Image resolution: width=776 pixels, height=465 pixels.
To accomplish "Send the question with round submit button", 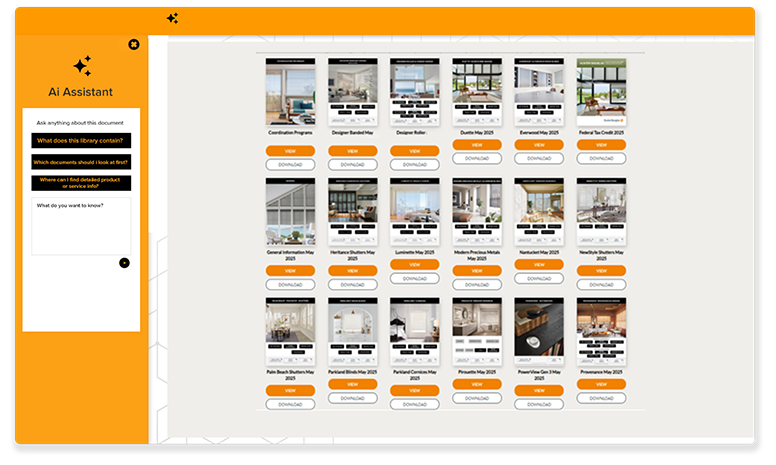I will coord(124,263).
